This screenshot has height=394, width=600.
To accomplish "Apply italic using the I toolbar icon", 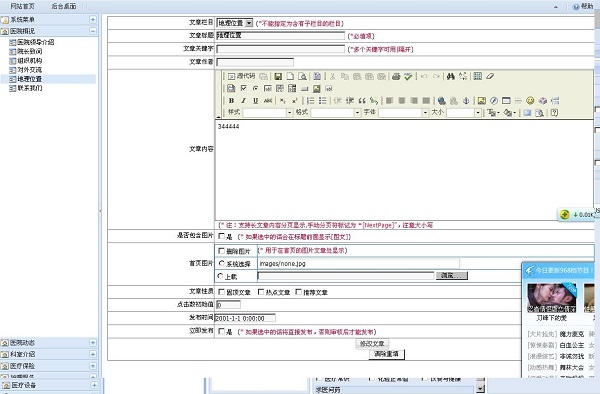I will [243, 101].
